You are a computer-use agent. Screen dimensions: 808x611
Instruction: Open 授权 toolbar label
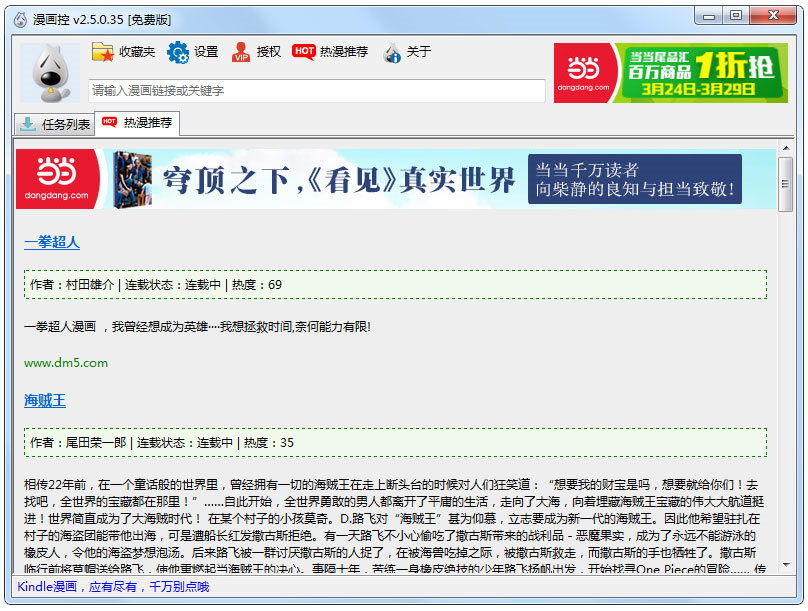pyautogui.click(x=269, y=52)
